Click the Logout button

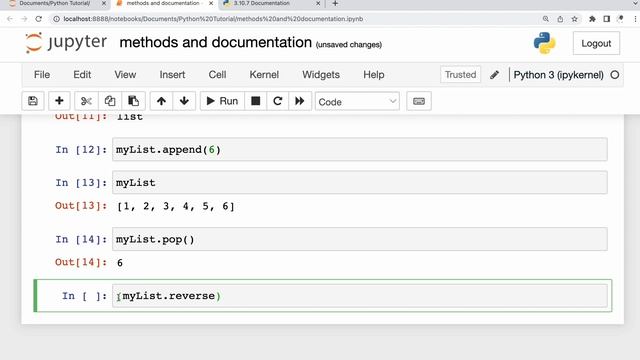point(596,43)
